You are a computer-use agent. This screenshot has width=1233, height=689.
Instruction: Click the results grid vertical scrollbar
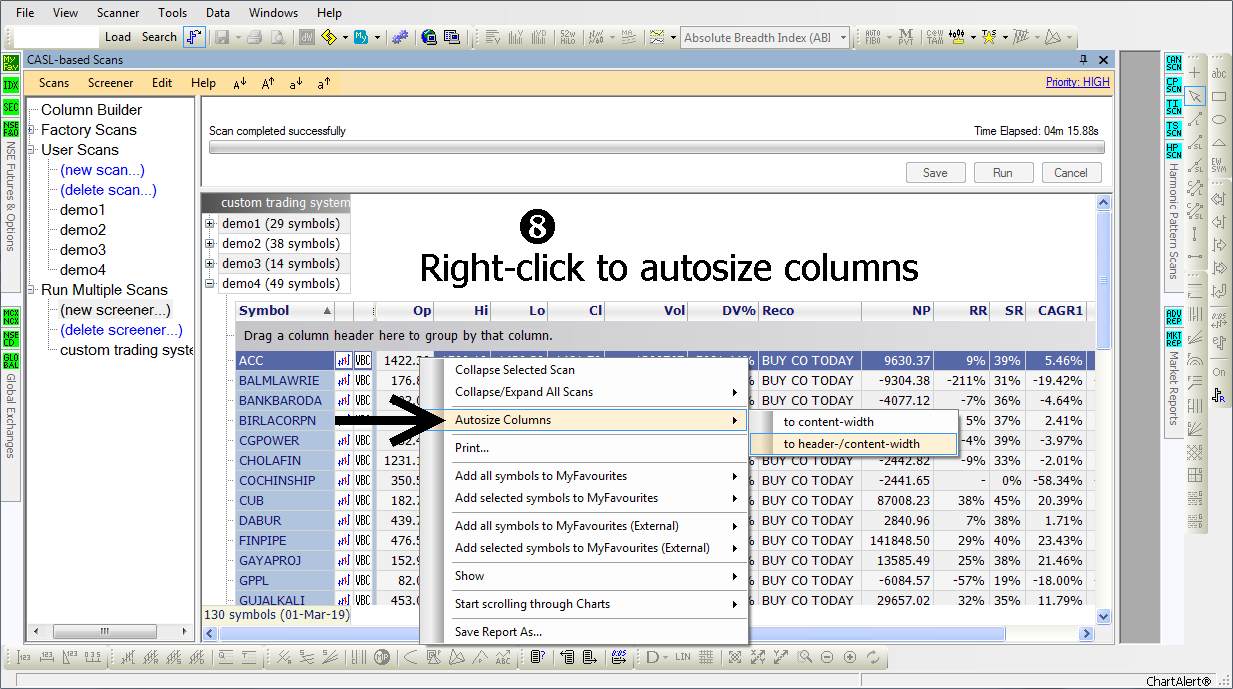(x=1104, y=411)
